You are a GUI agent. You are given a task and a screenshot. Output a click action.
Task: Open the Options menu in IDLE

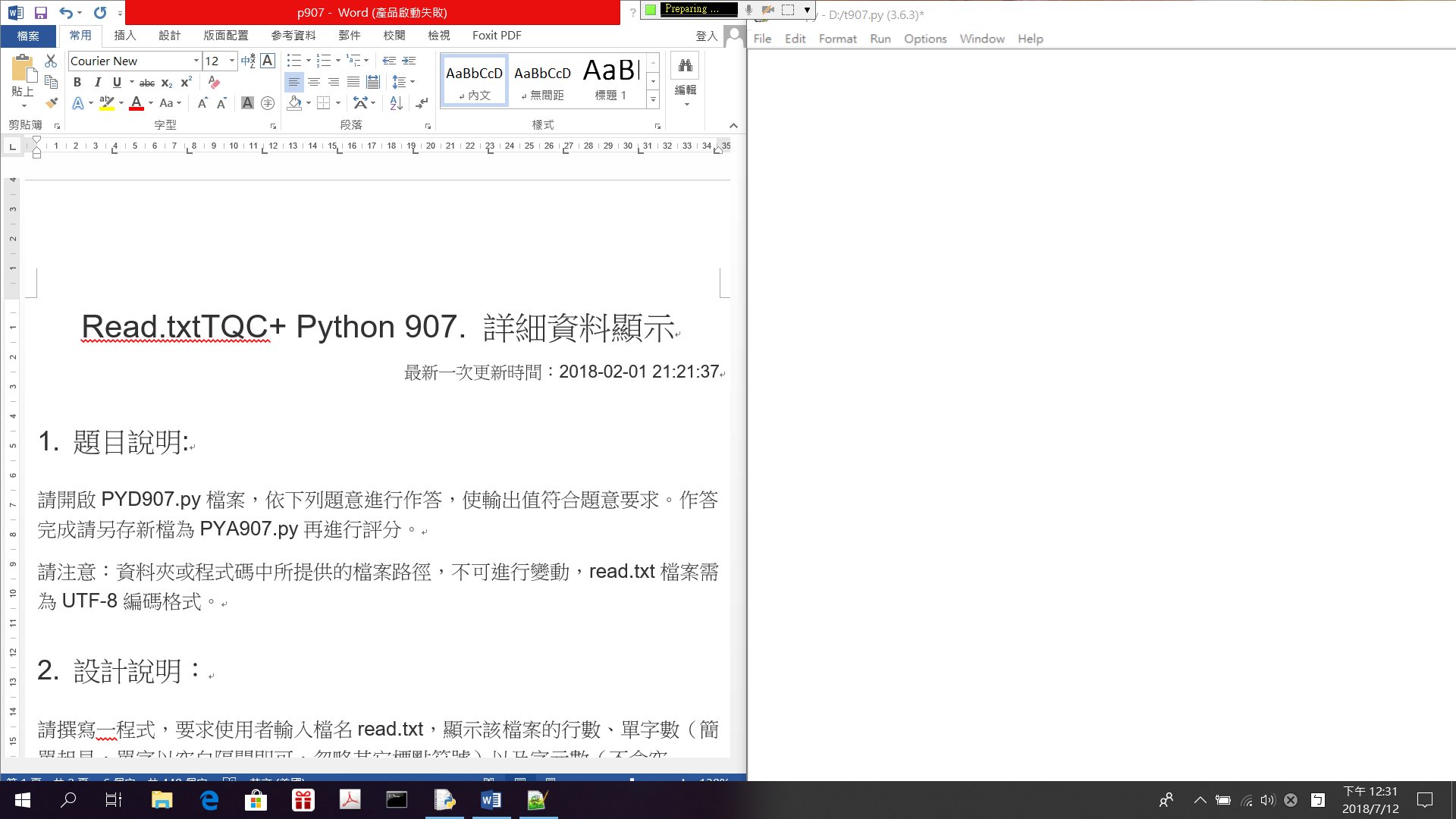click(x=925, y=39)
